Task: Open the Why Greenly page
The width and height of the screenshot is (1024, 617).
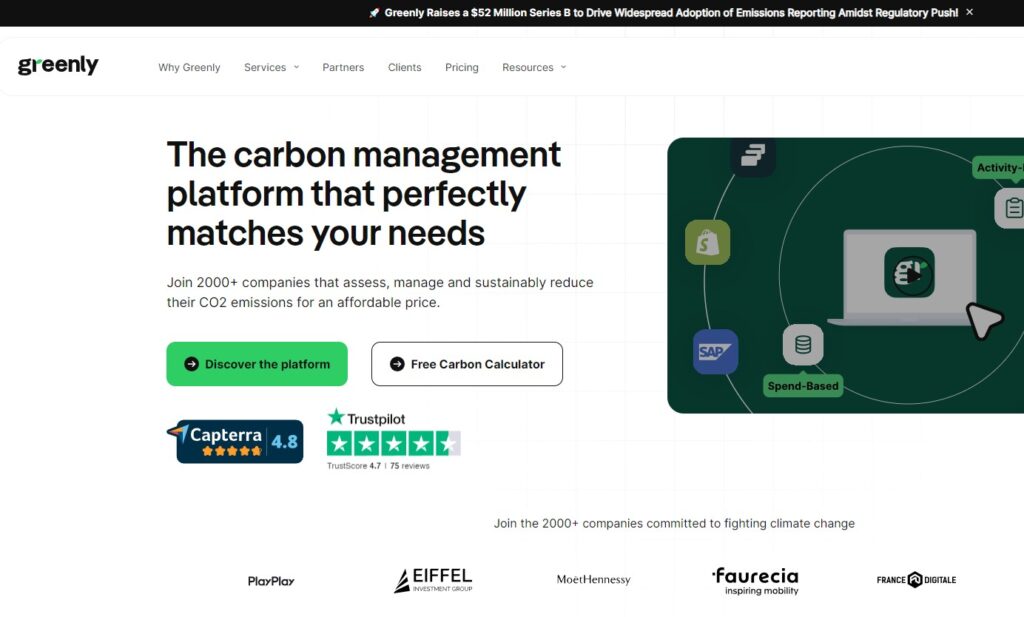Action: (189, 67)
